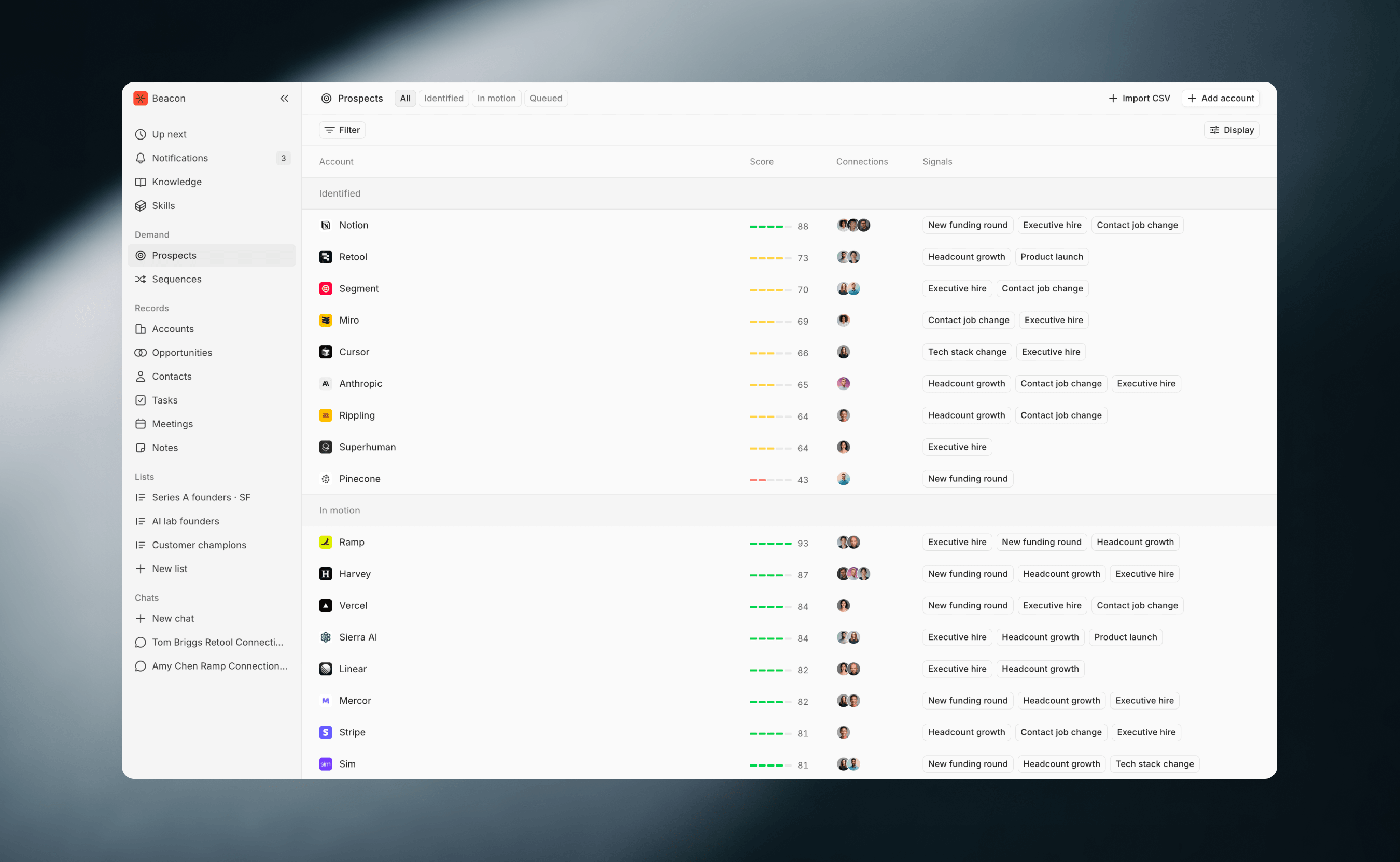The height and width of the screenshot is (862, 1400).
Task: Open Notifications bell item
Action: coord(179,158)
